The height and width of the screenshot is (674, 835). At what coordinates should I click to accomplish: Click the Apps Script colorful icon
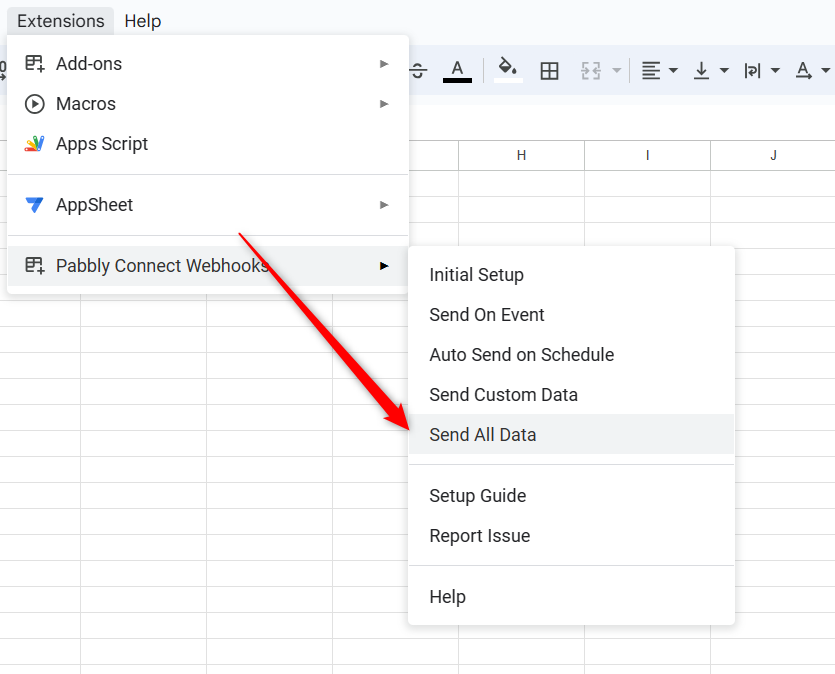[x=35, y=144]
